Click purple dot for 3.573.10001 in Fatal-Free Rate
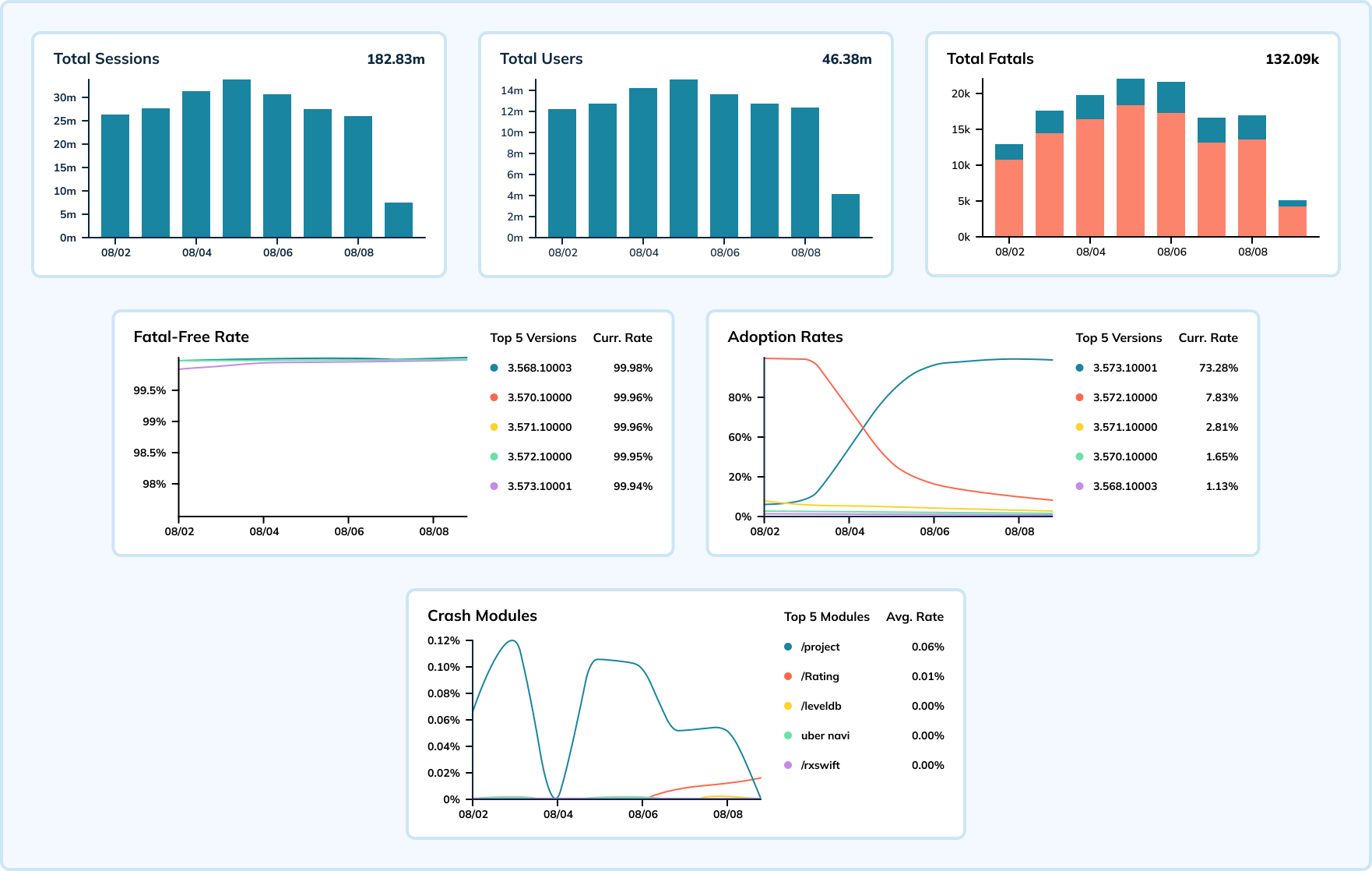The image size is (1372, 871). click(x=494, y=486)
